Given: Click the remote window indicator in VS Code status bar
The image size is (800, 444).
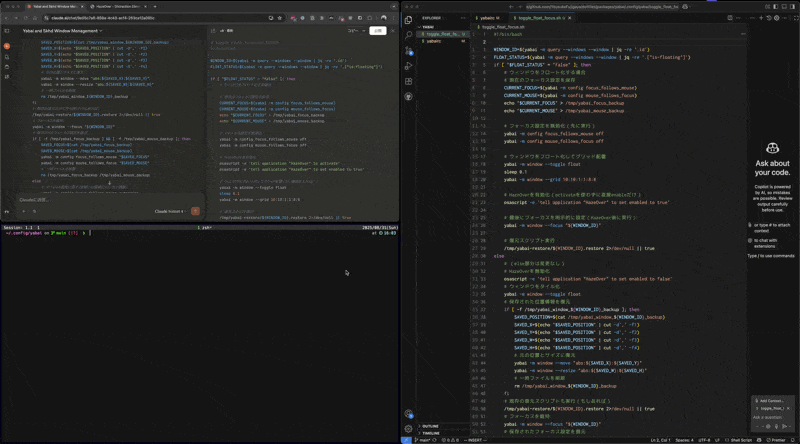Looking at the screenshot, I should click(x=406, y=440).
